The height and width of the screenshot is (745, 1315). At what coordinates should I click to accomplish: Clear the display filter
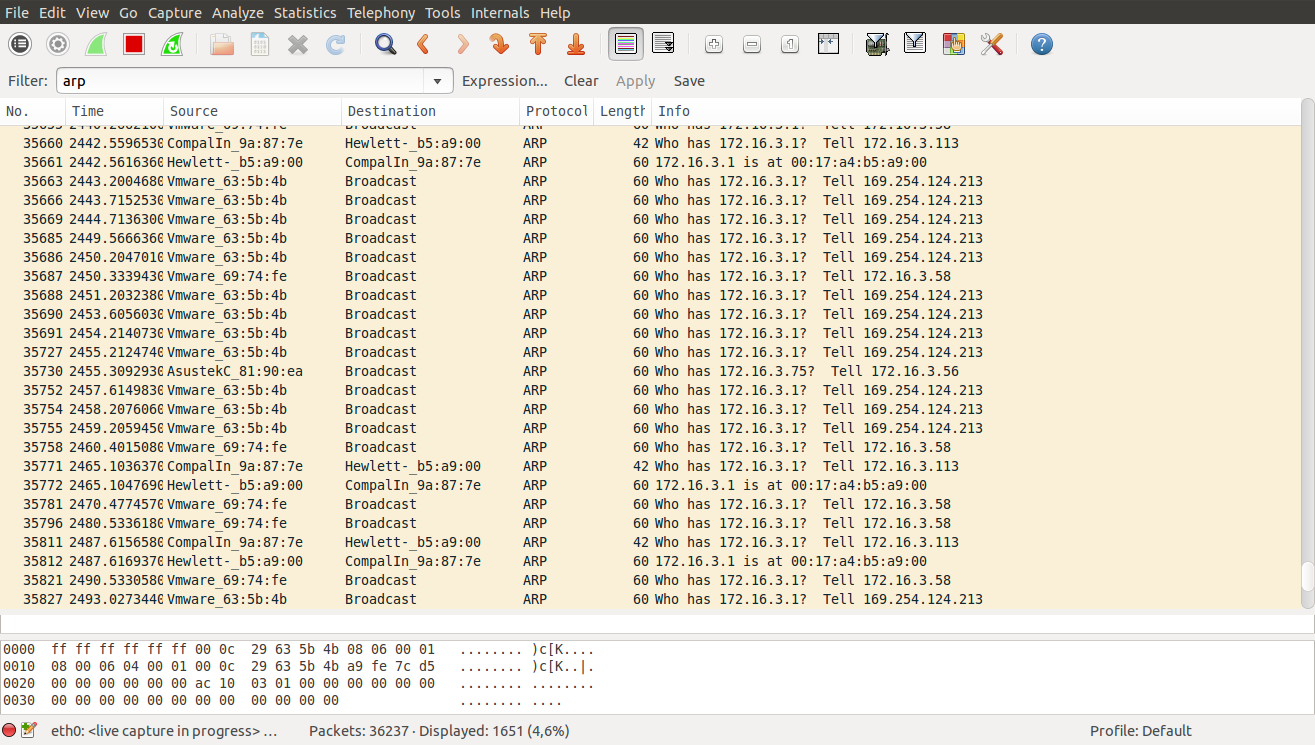point(581,81)
